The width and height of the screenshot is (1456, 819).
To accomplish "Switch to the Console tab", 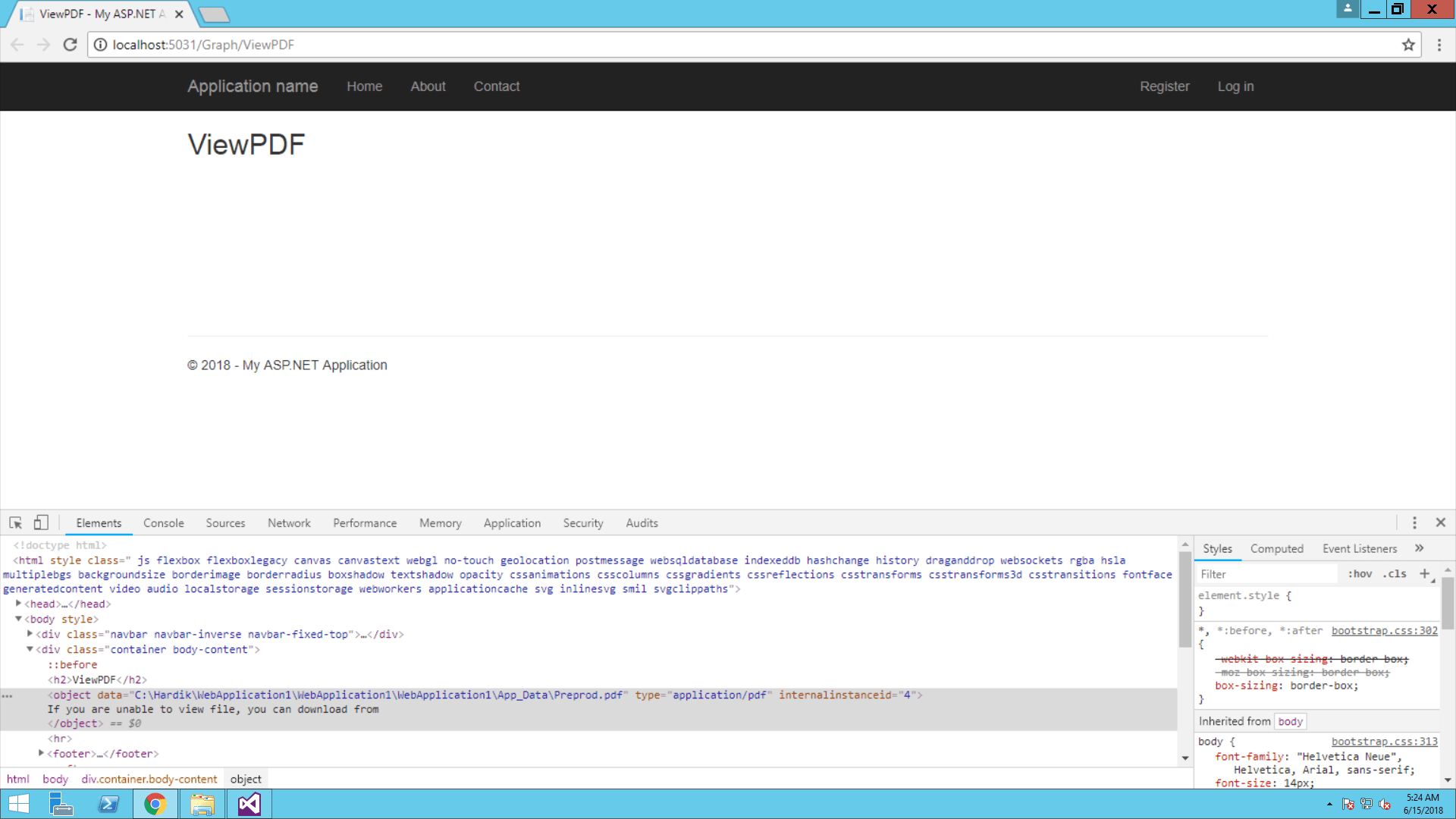I will click(x=163, y=522).
